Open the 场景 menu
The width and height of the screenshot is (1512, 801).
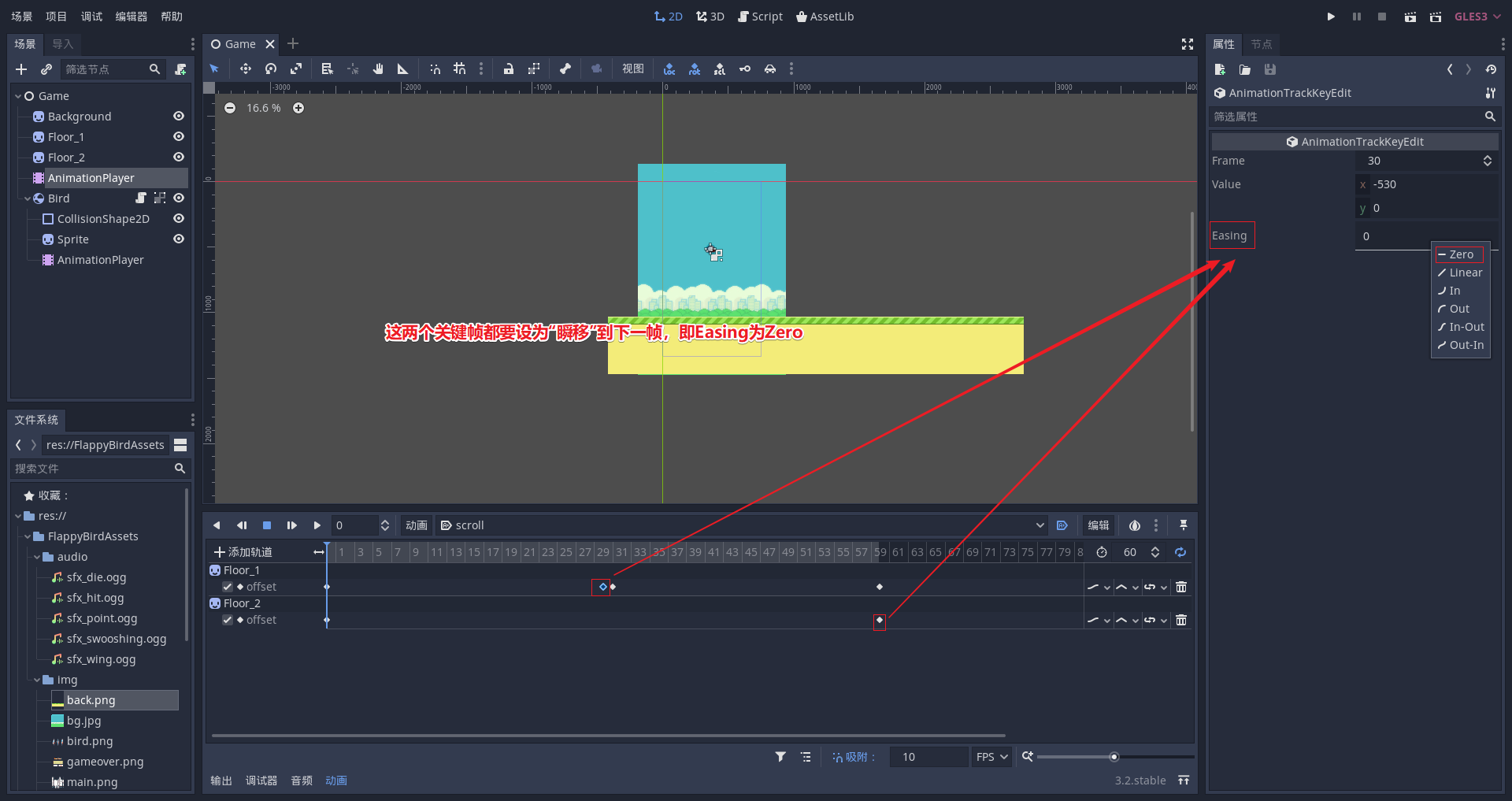point(21,17)
